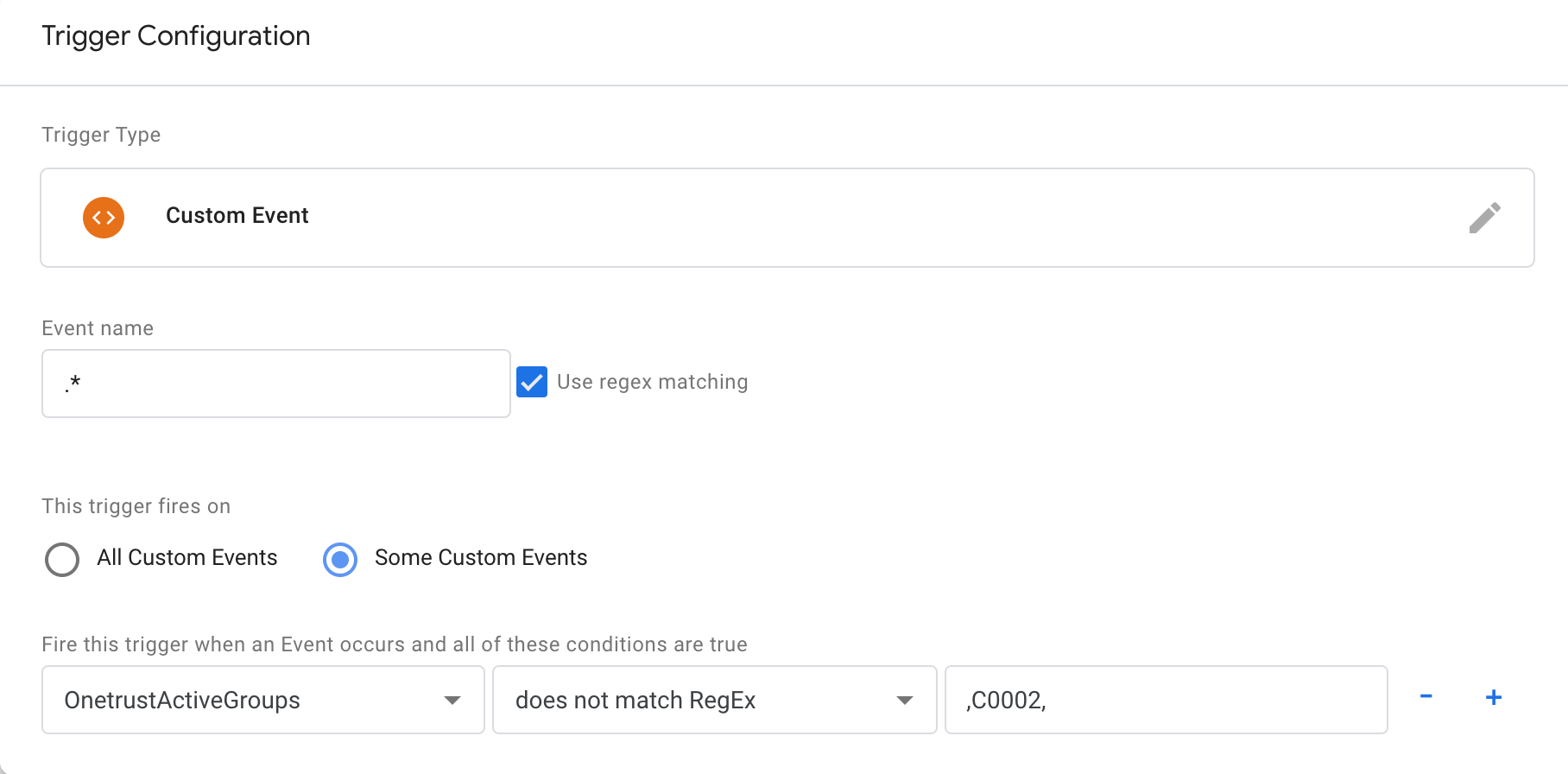The height and width of the screenshot is (774, 1568).
Task: Click the Fire this trigger conditions text
Action: [394, 644]
